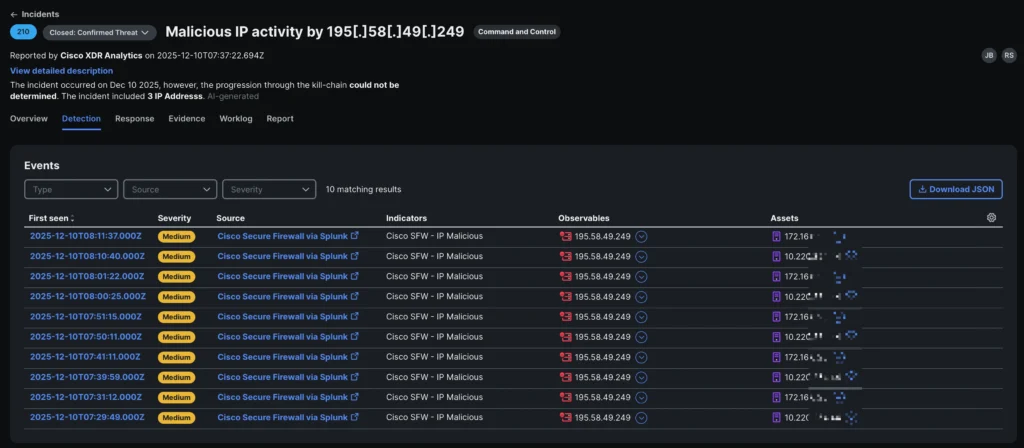Open Cisco Secure Firewall via Splunk in 07:29:49 row
1024x448 pixels.
point(282,417)
